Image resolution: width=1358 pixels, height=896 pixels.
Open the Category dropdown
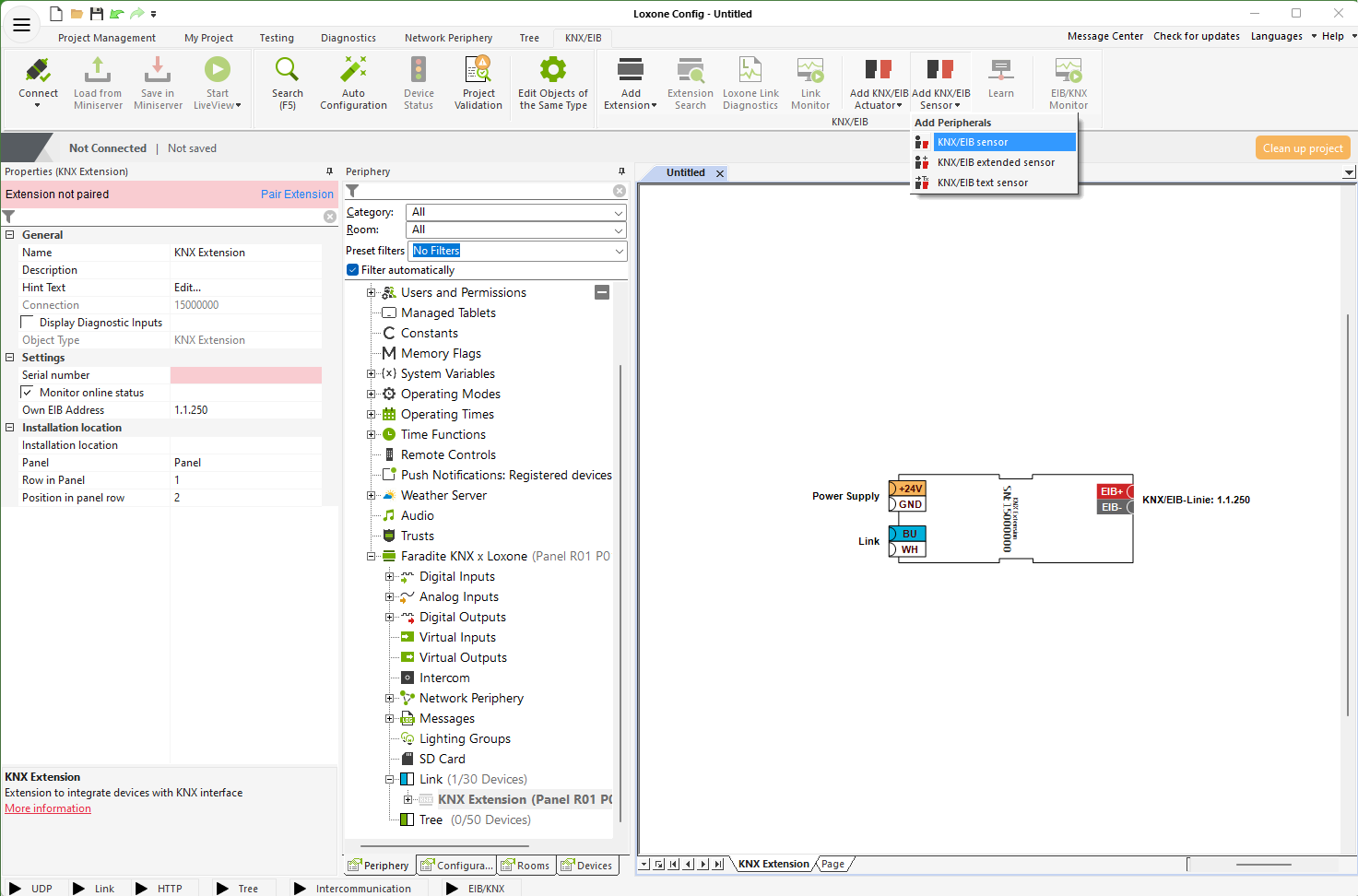click(x=516, y=212)
